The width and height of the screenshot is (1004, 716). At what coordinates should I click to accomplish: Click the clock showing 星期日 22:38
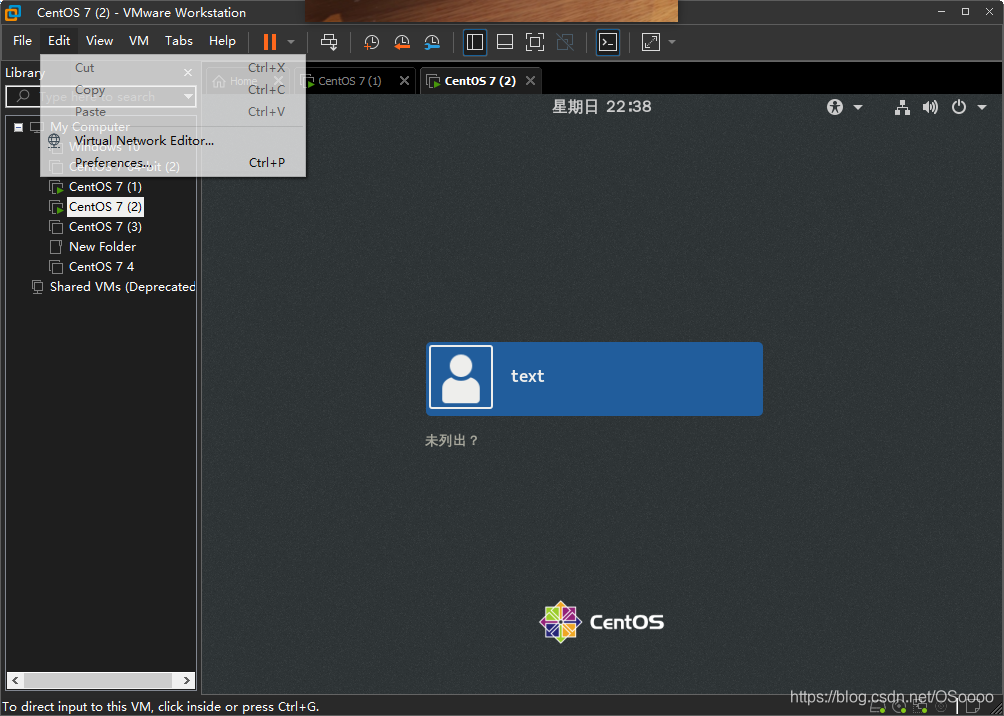[x=601, y=106]
